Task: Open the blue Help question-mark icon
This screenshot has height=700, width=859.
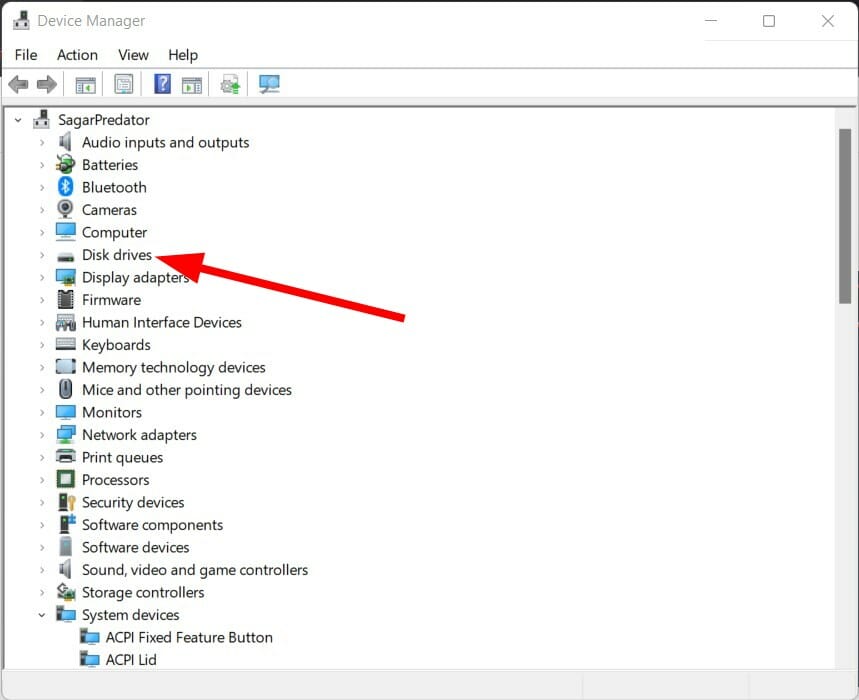Action: click(163, 84)
